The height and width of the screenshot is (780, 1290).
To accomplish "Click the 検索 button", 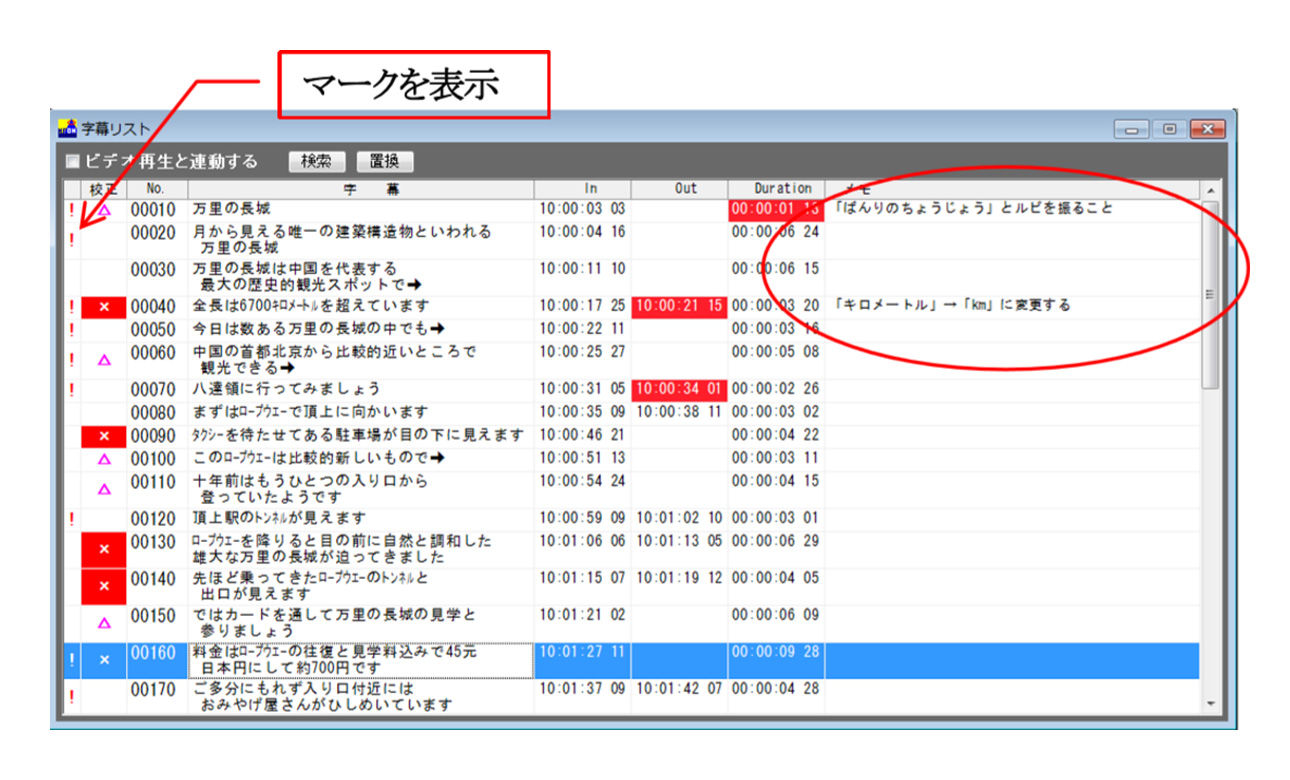I will tap(316, 161).
